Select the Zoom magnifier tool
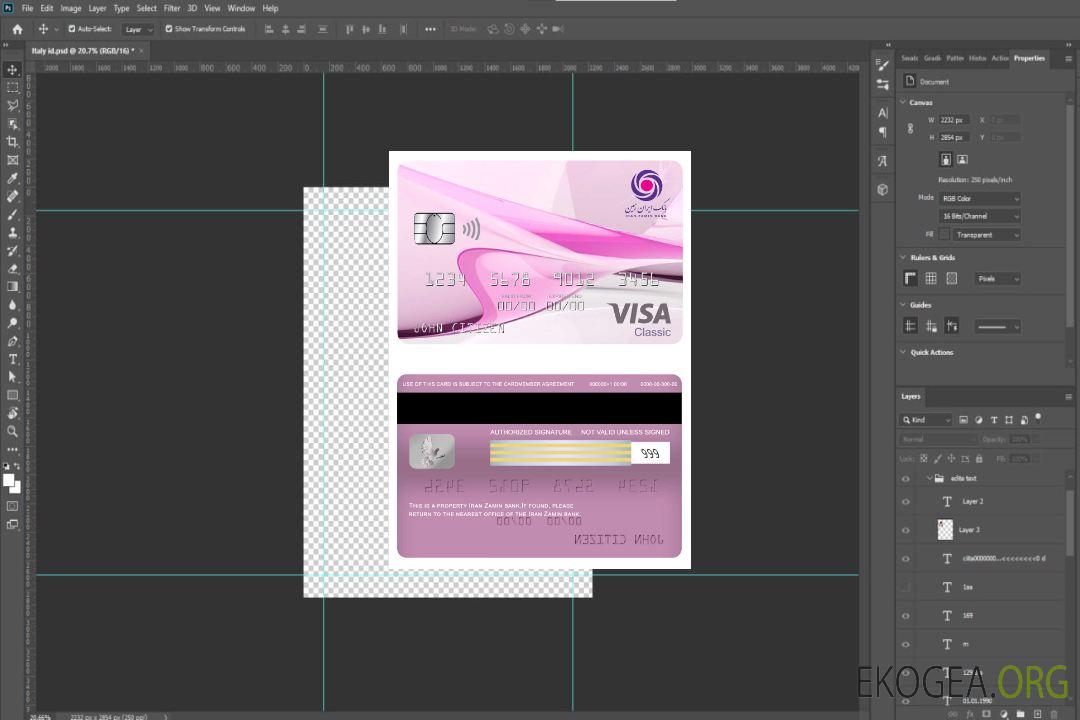The width and height of the screenshot is (1080, 720). (x=12, y=431)
